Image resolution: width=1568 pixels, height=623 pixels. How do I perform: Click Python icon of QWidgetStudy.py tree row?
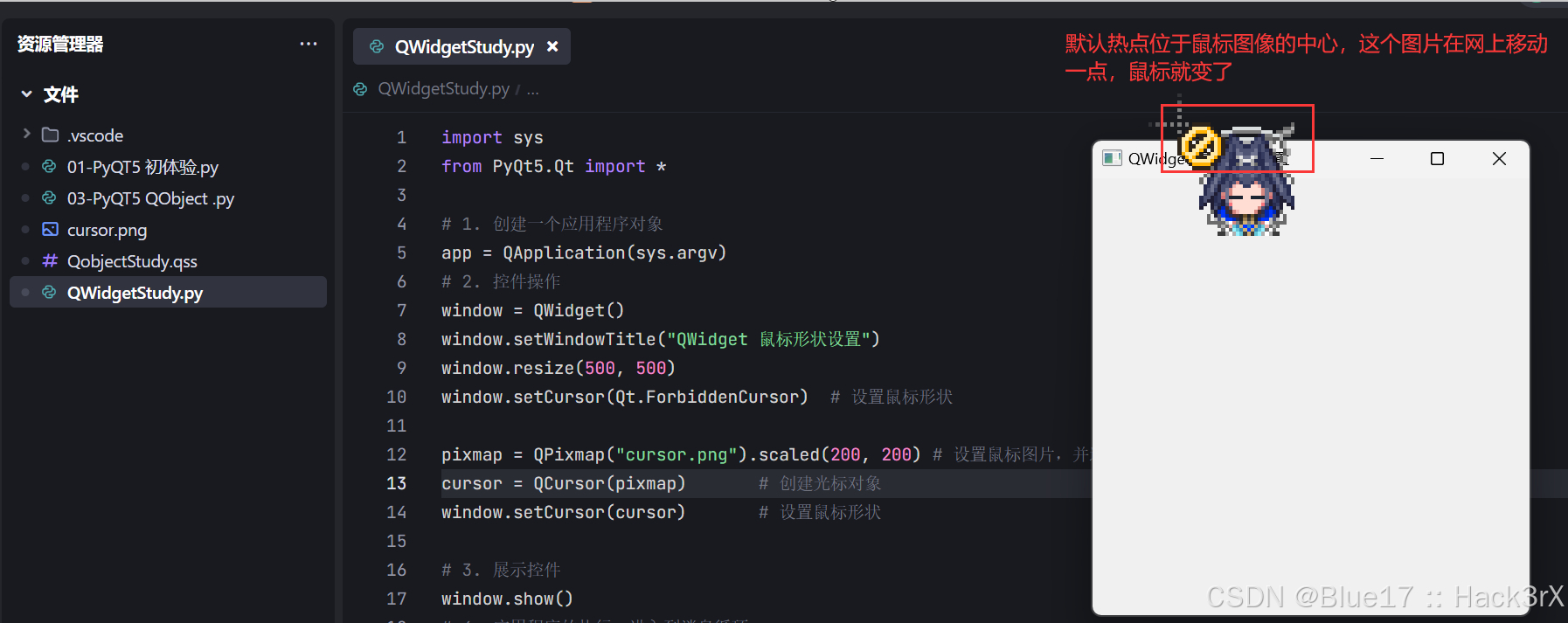point(50,292)
